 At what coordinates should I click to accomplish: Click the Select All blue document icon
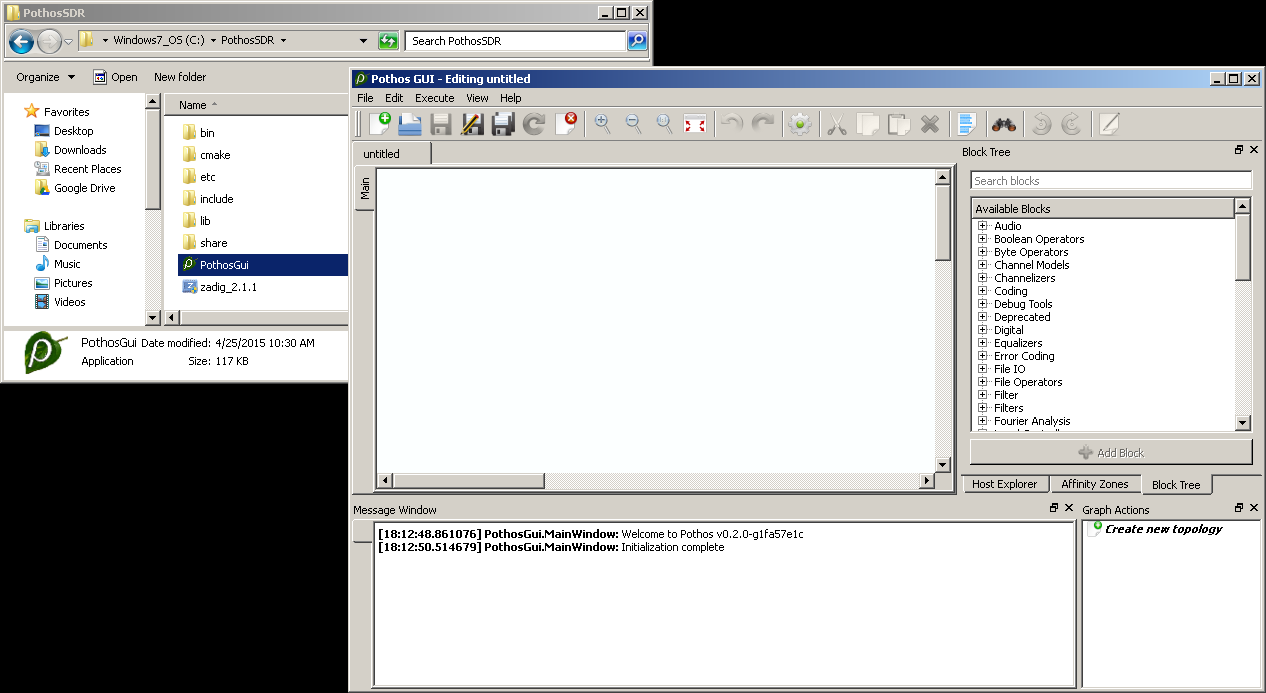pos(967,124)
